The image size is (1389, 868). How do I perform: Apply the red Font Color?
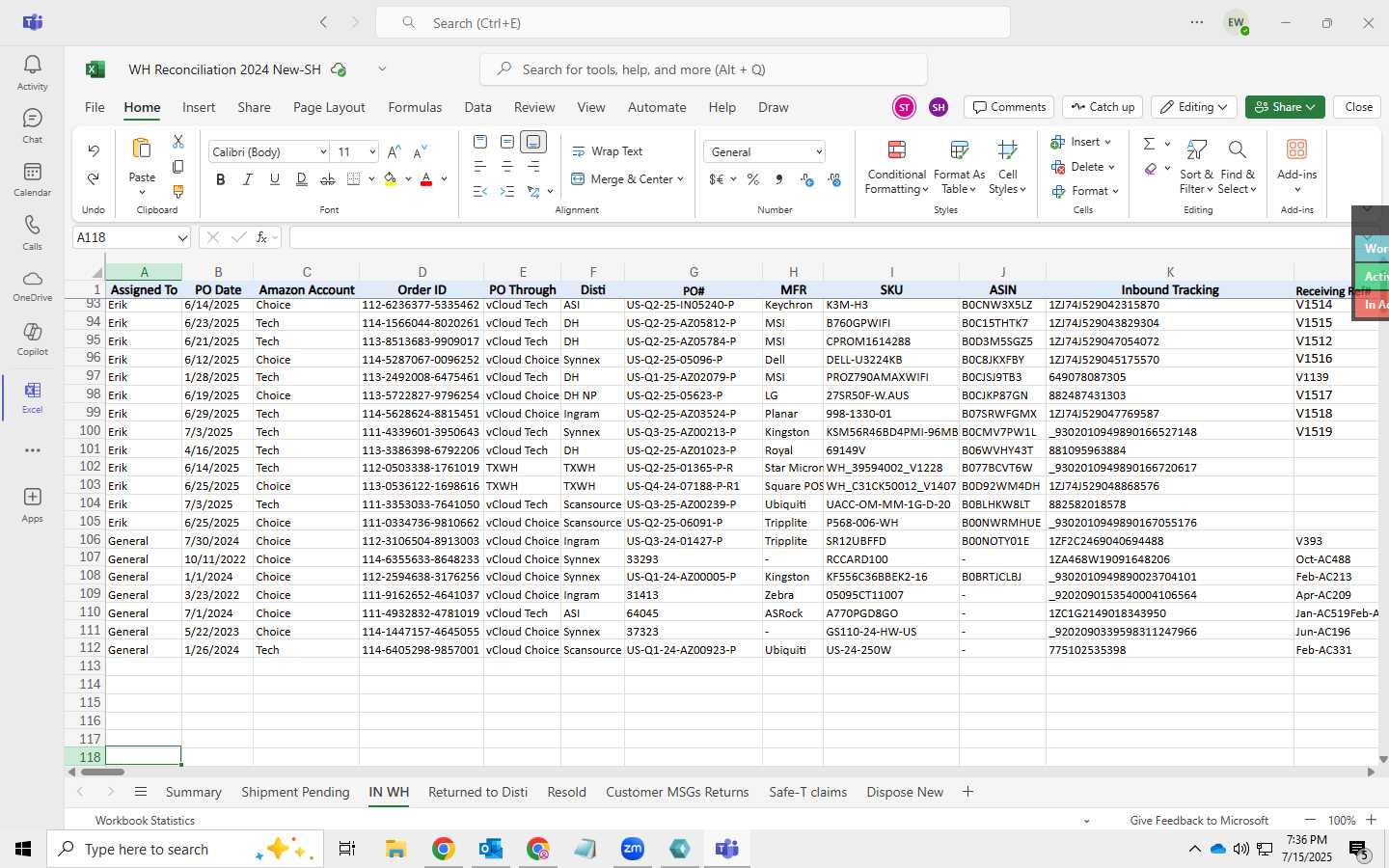point(426,179)
